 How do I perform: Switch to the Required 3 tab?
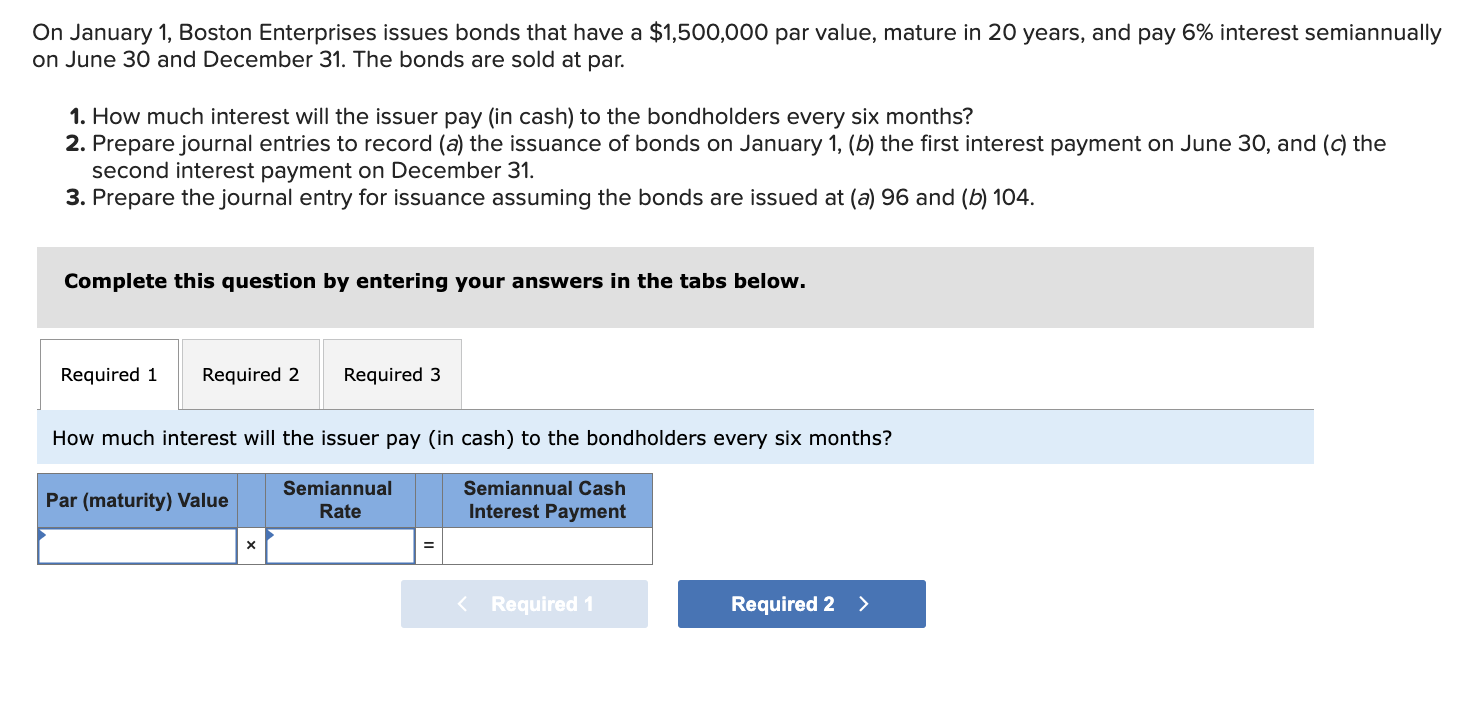click(391, 374)
